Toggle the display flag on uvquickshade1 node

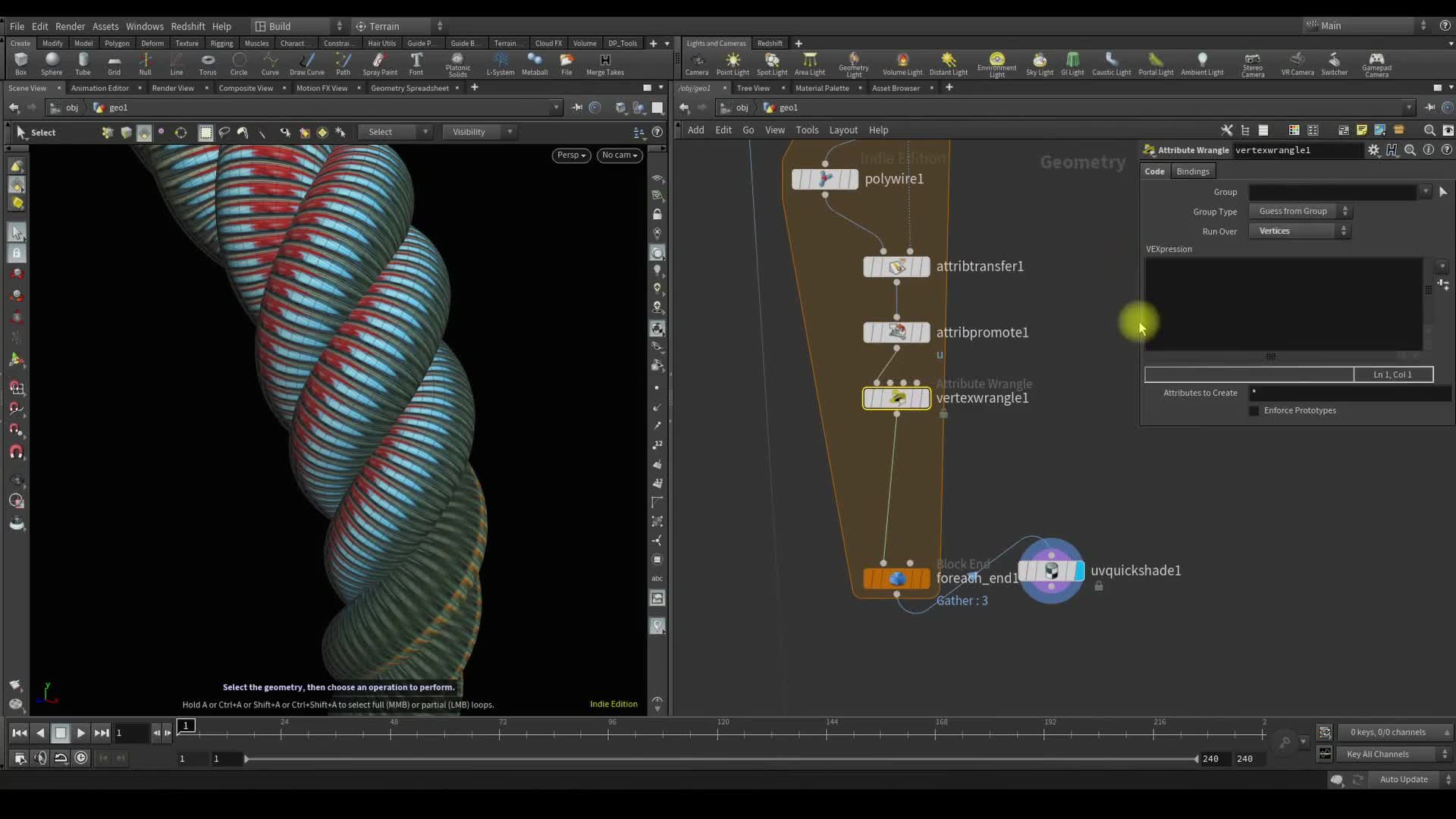pyautogui.click(x=1078, y=570)
